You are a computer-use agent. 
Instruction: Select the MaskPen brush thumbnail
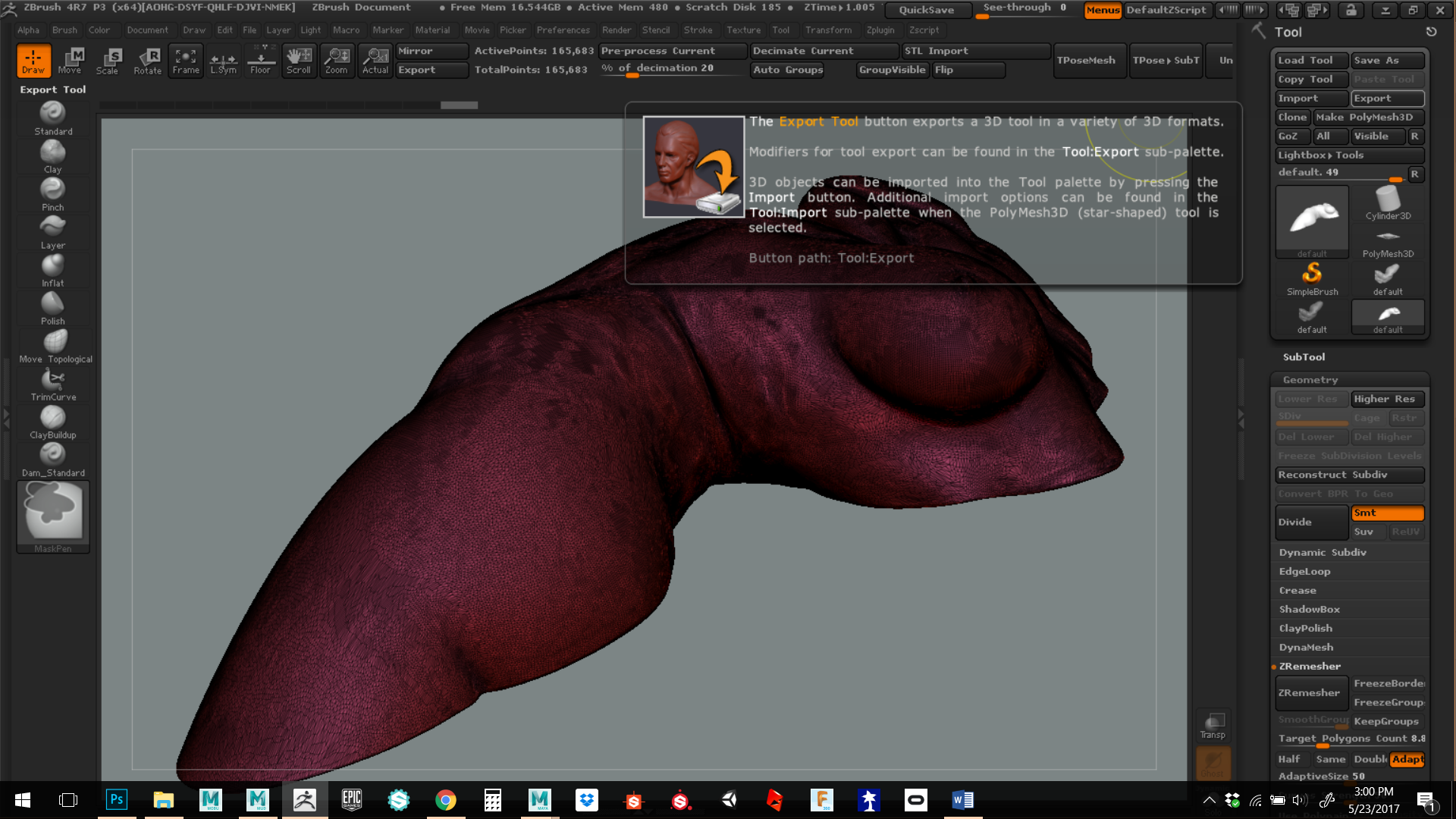53,517
